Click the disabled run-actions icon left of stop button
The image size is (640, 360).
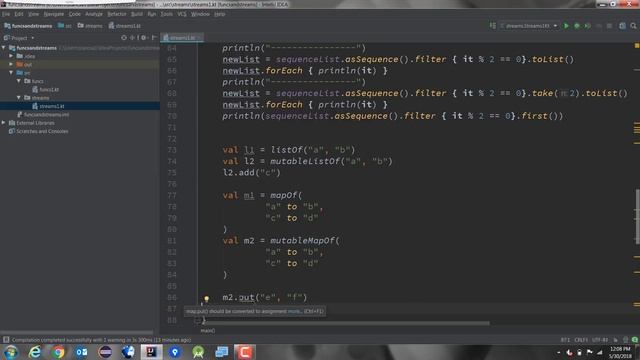[599, 26]
